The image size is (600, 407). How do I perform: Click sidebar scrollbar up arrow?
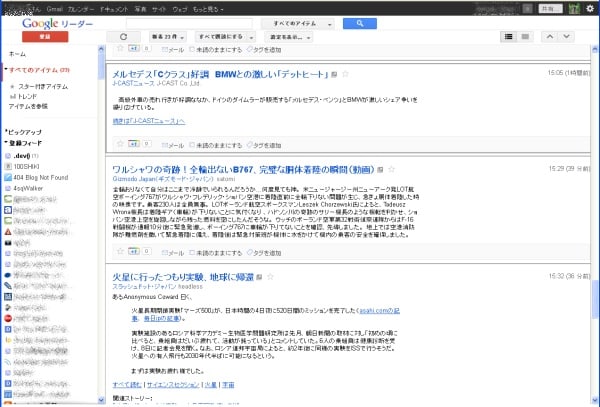(101, 49)
